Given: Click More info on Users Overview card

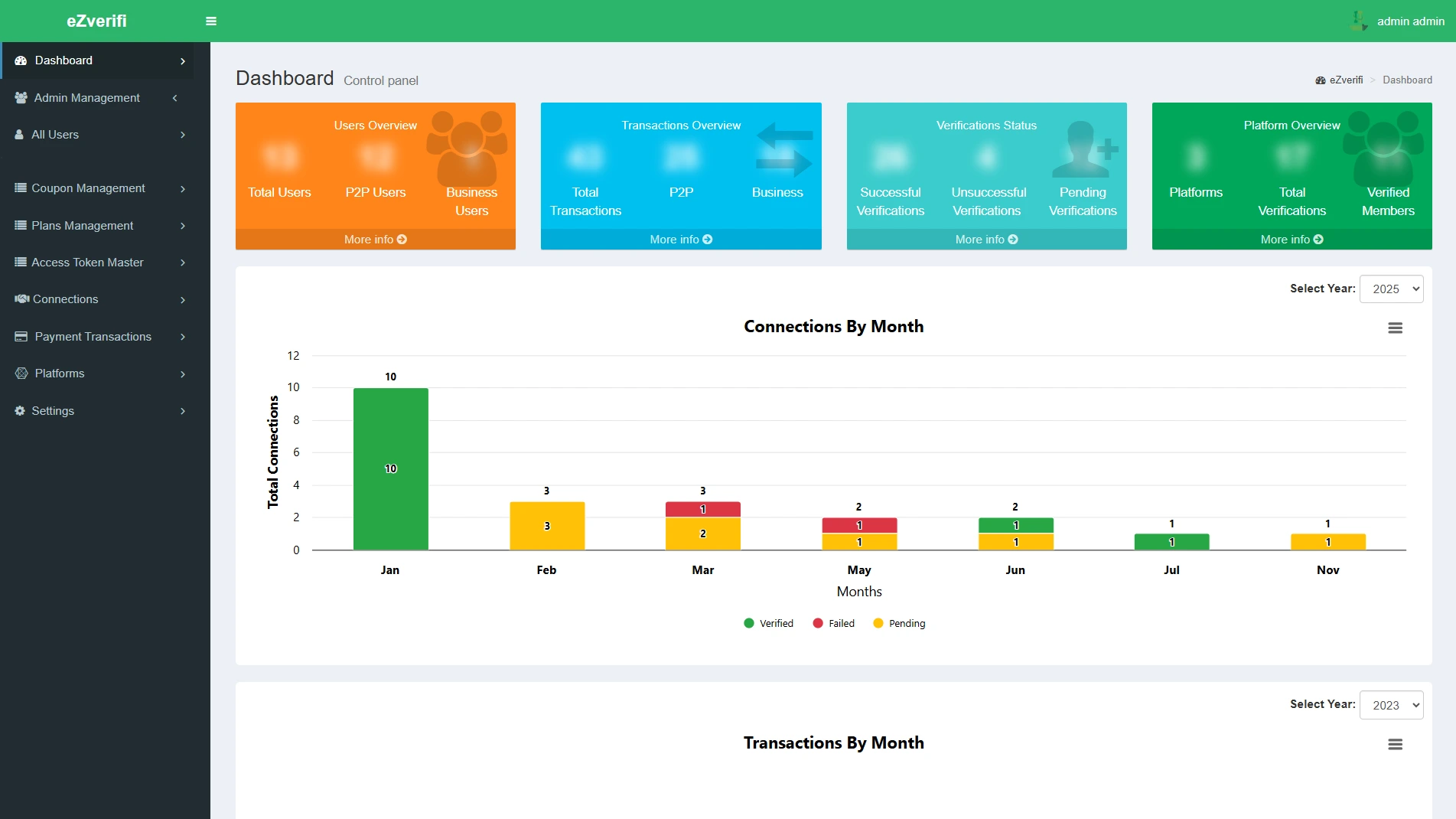Looking at the screenshot, I should [x=376, y=240].
